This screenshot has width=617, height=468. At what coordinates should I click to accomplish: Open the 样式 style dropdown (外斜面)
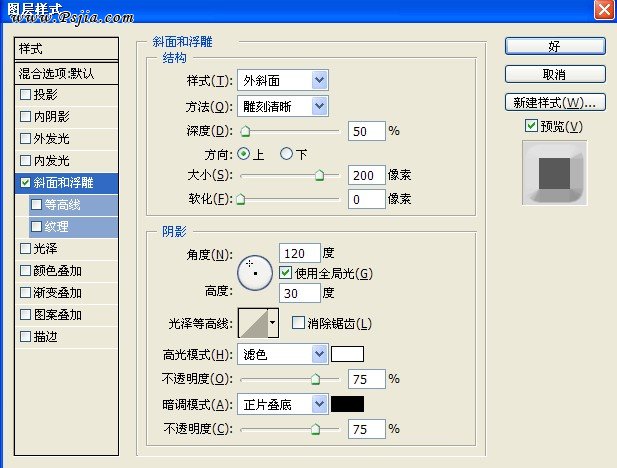coord(283,80)
